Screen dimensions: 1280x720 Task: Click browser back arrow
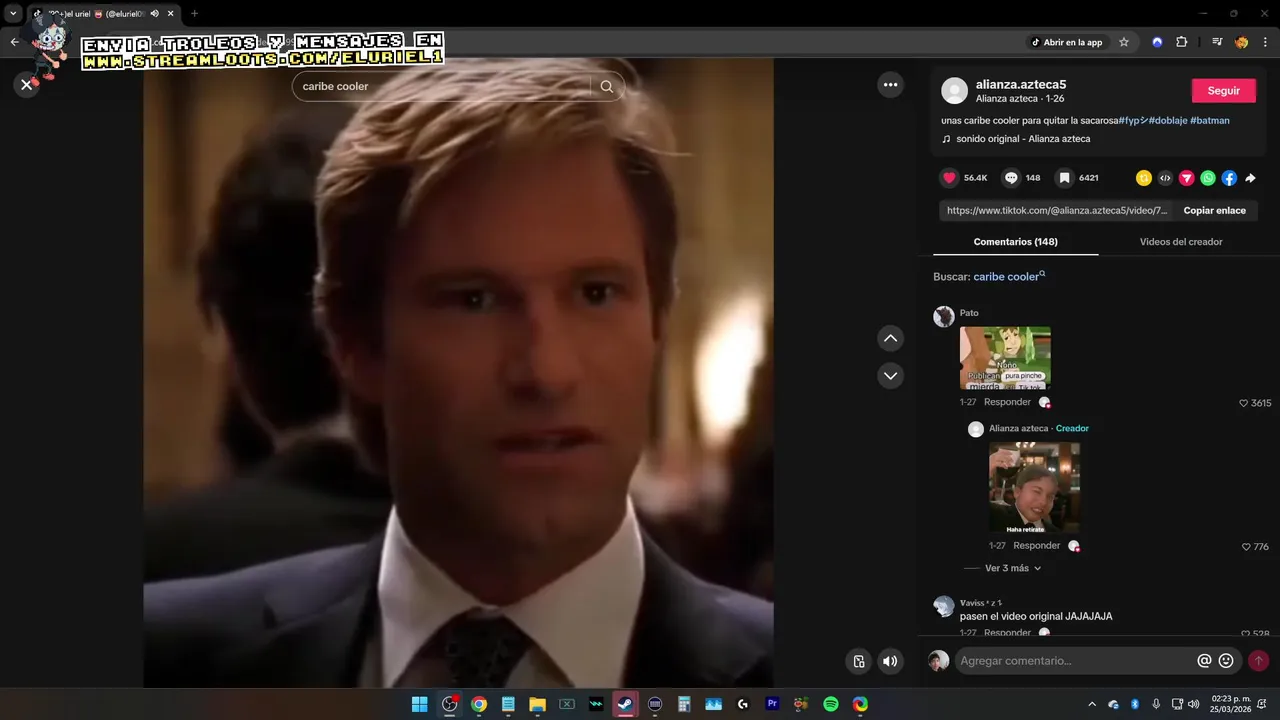[14, 42]
